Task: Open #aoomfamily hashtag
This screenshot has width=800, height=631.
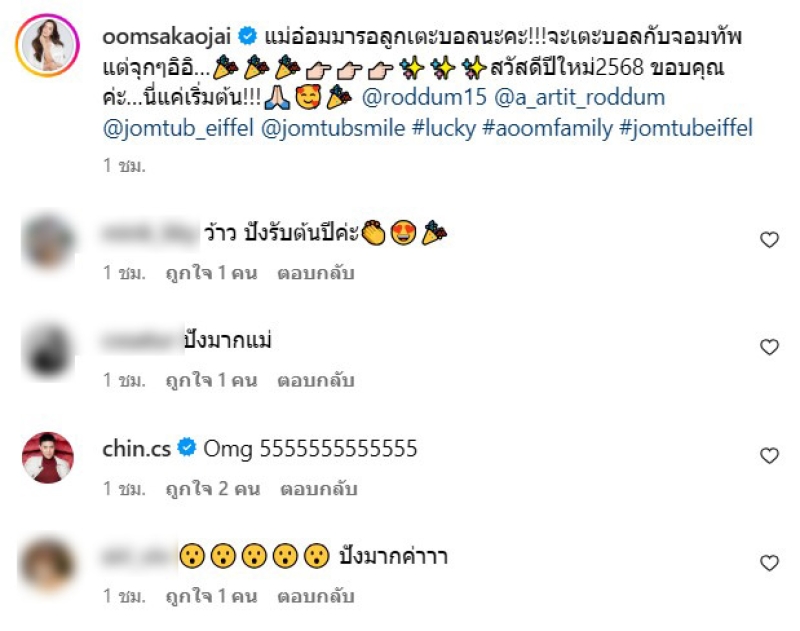Action: (547, 128)
